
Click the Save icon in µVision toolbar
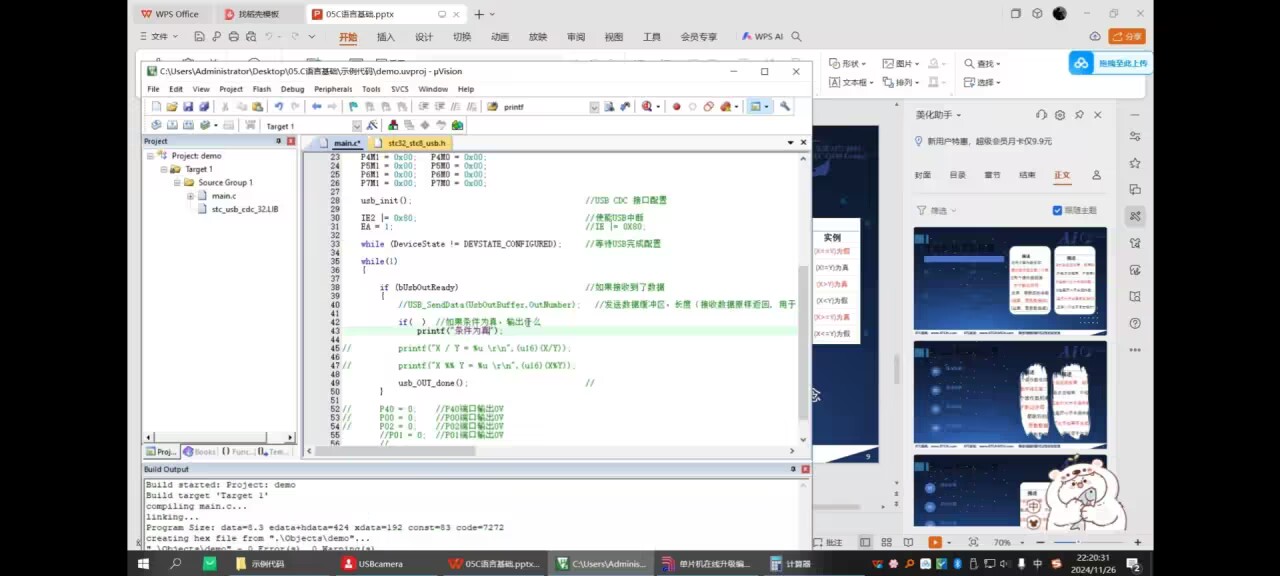(x=188, y=107)
